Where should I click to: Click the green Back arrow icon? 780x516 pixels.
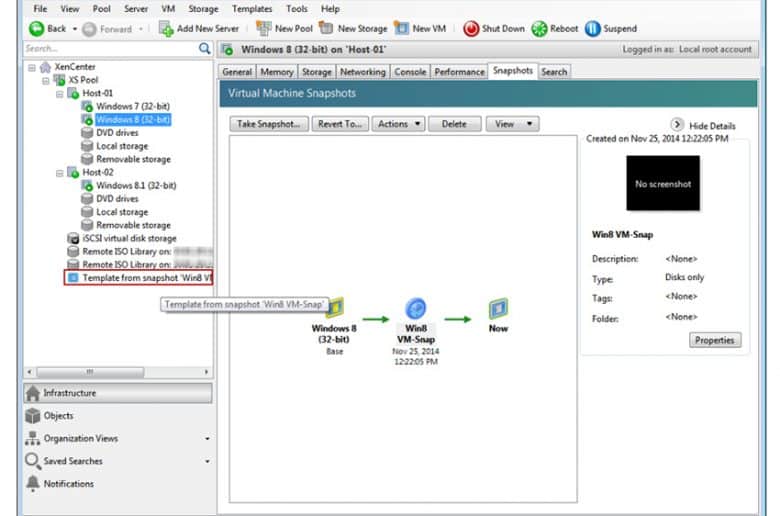tap(36, 29)
